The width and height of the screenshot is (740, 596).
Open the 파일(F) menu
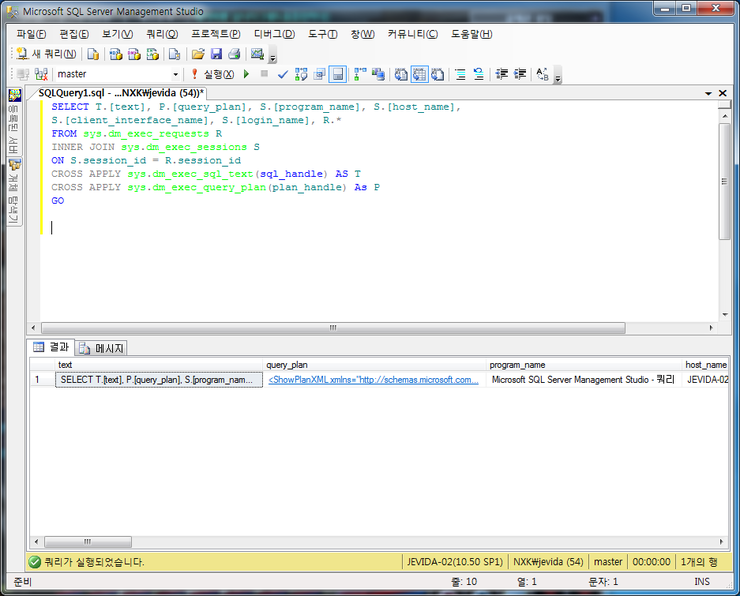pyautogui.click(x=31, y=34)
